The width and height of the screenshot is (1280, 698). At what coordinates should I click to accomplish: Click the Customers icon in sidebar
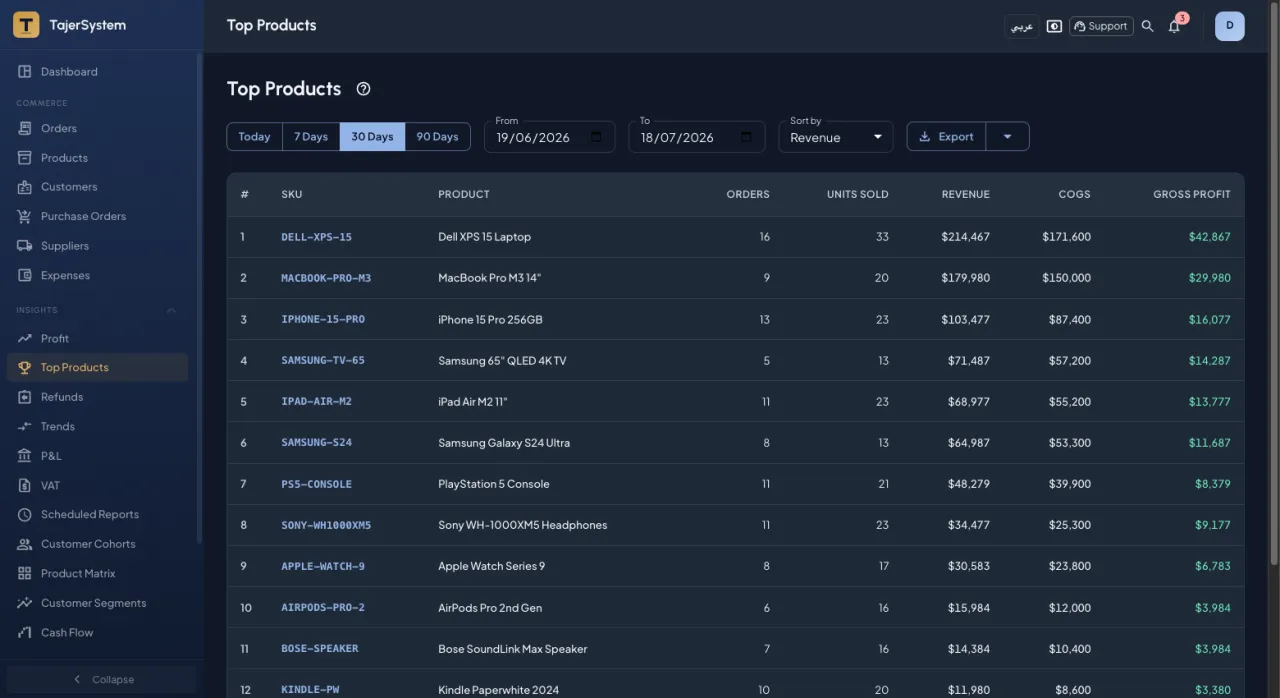pos(24,187)
